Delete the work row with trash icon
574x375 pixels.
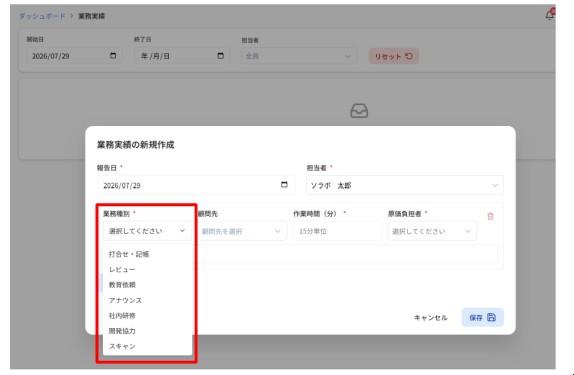491,216
